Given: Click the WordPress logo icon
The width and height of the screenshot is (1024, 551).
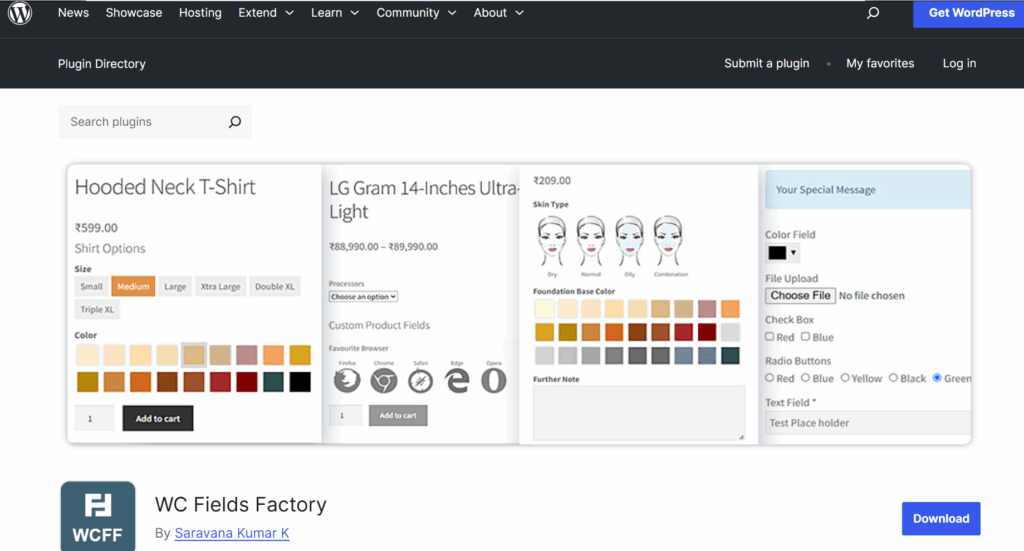Looking at the screenshot, I should 20,13.
